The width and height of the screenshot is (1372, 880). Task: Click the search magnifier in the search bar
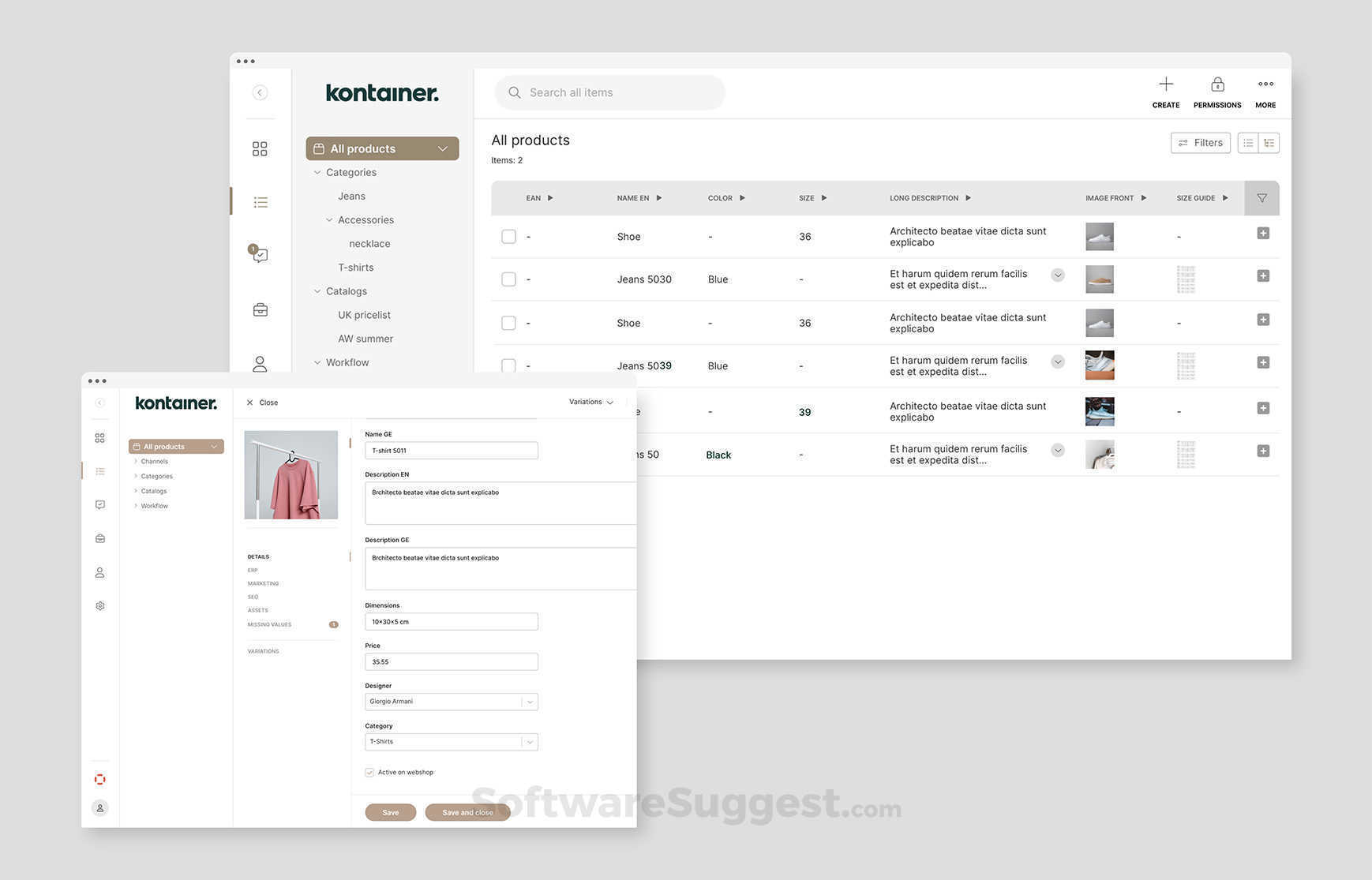[514, 92]
